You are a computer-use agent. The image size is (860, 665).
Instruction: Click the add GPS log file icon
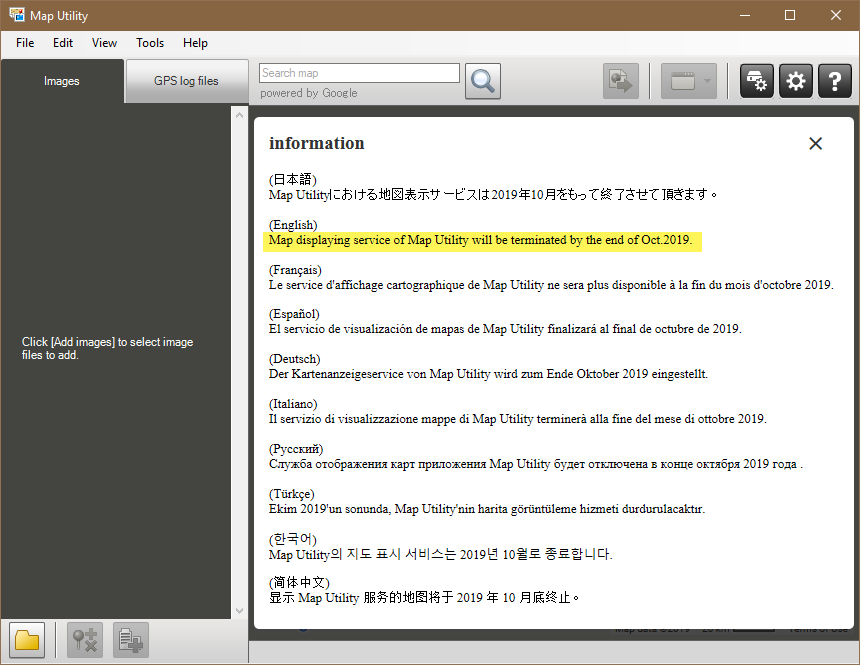131,640
